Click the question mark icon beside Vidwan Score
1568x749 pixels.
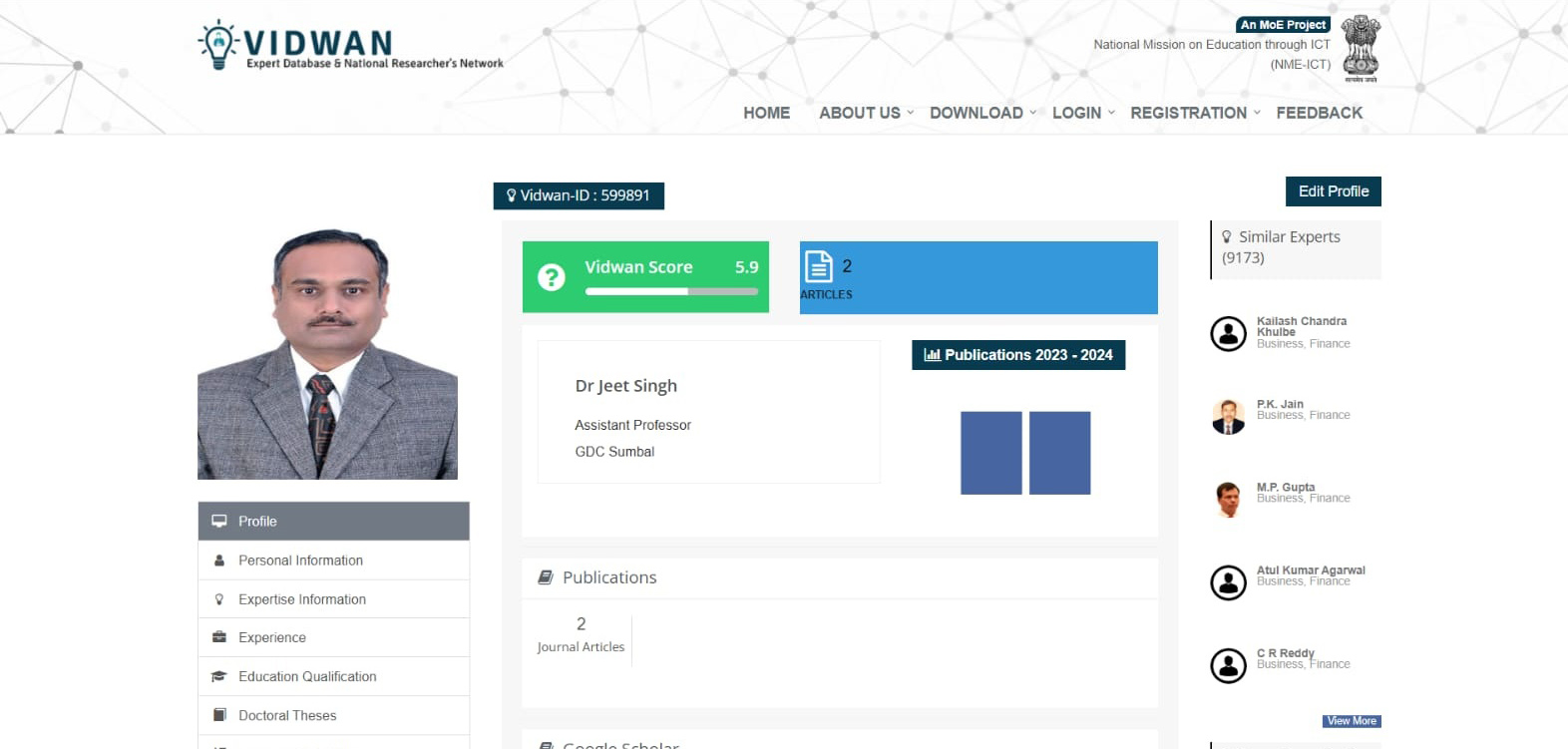click(552, 277)
